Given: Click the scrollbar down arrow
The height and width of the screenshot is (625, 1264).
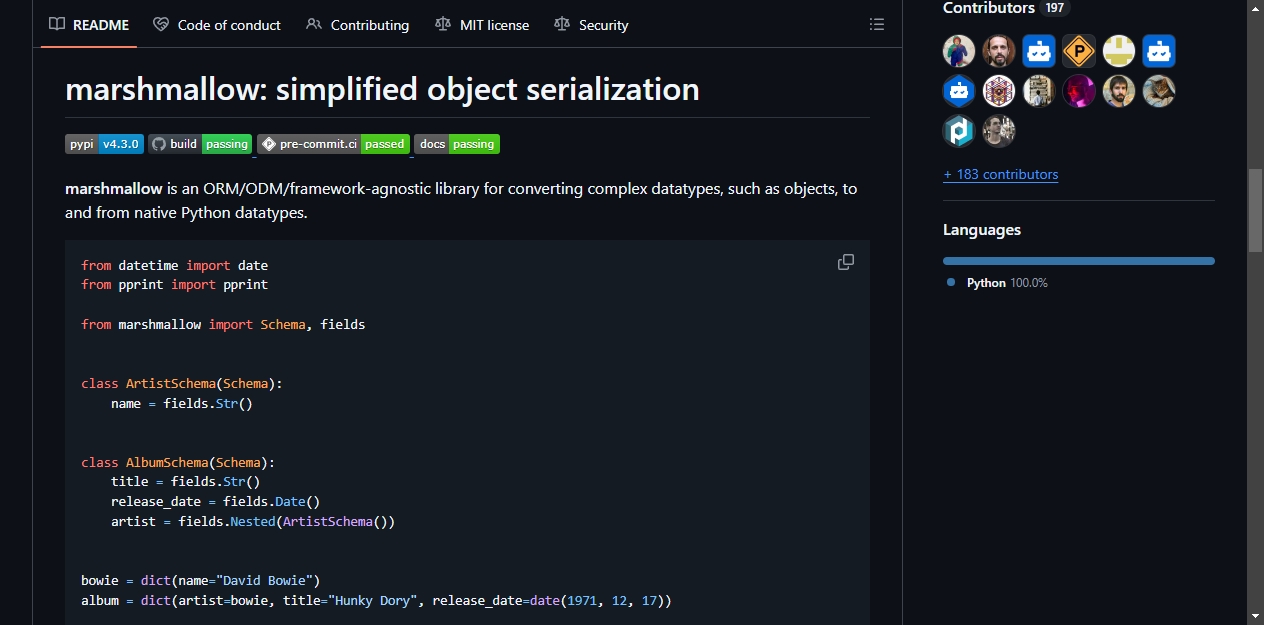Looking at the screenshot, I should point(1255,616).
